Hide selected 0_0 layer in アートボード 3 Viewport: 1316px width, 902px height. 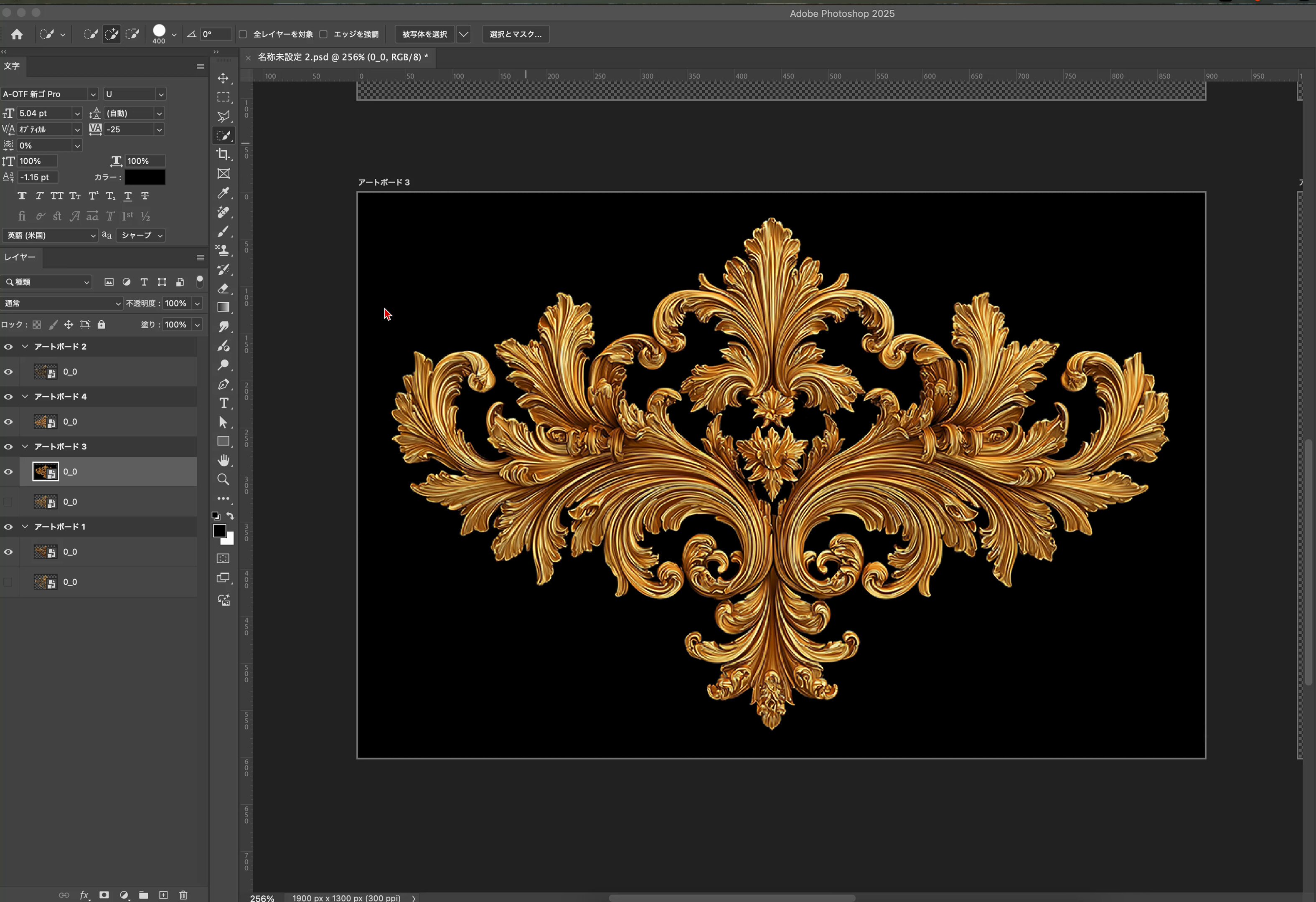(x=8, y=471)
